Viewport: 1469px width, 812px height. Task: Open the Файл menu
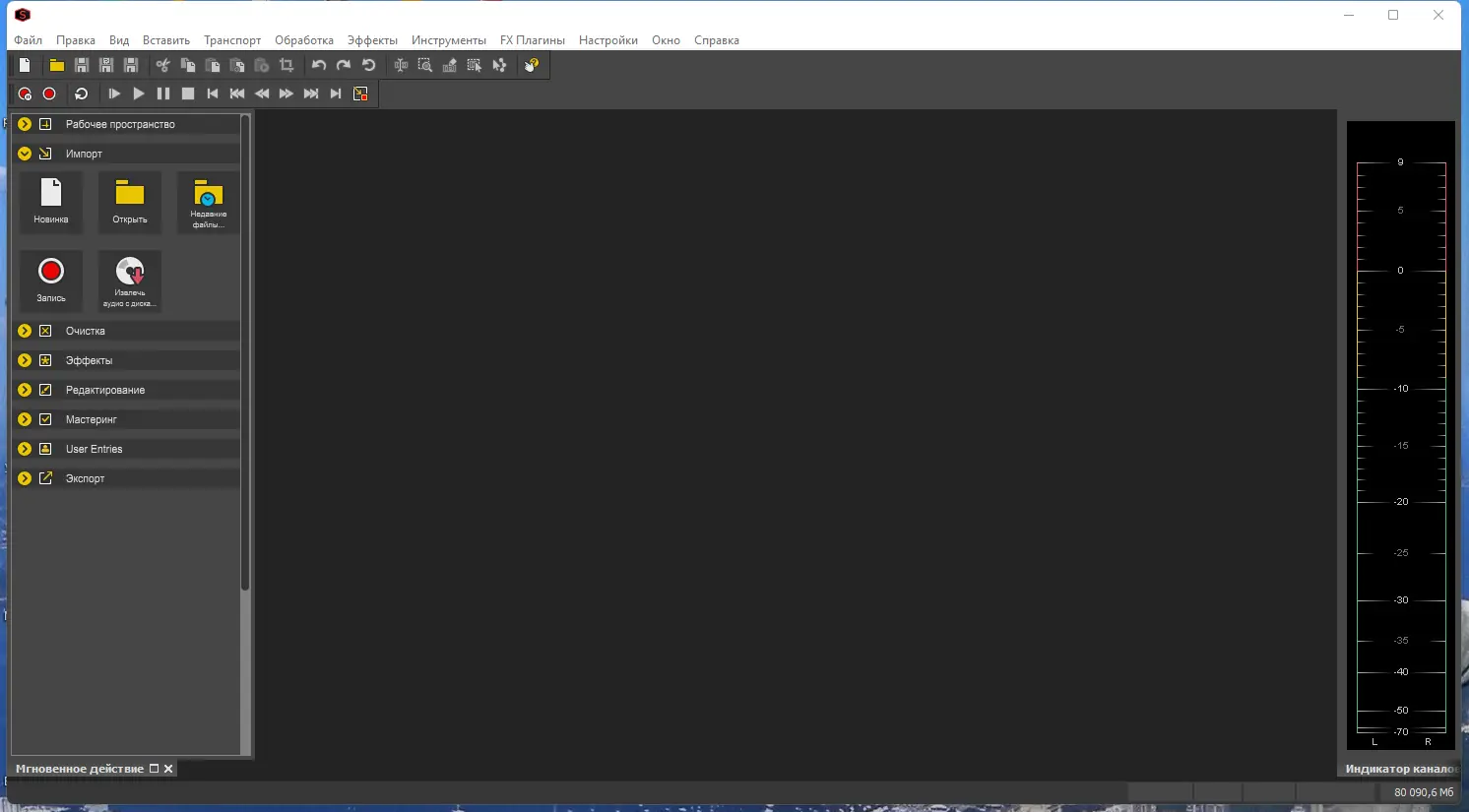tap(28, 40)
